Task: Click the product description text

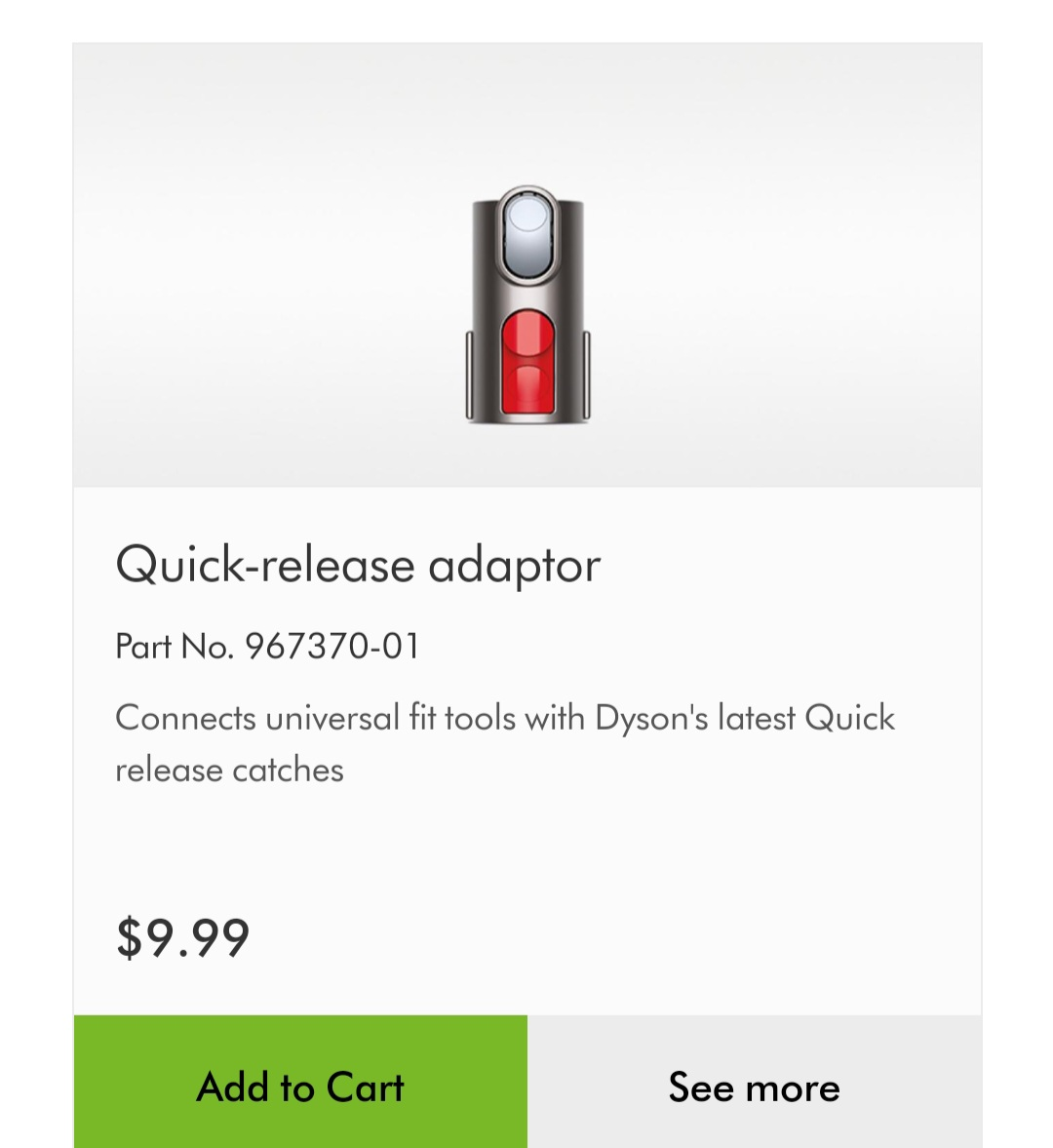Action: coord(505,742)
